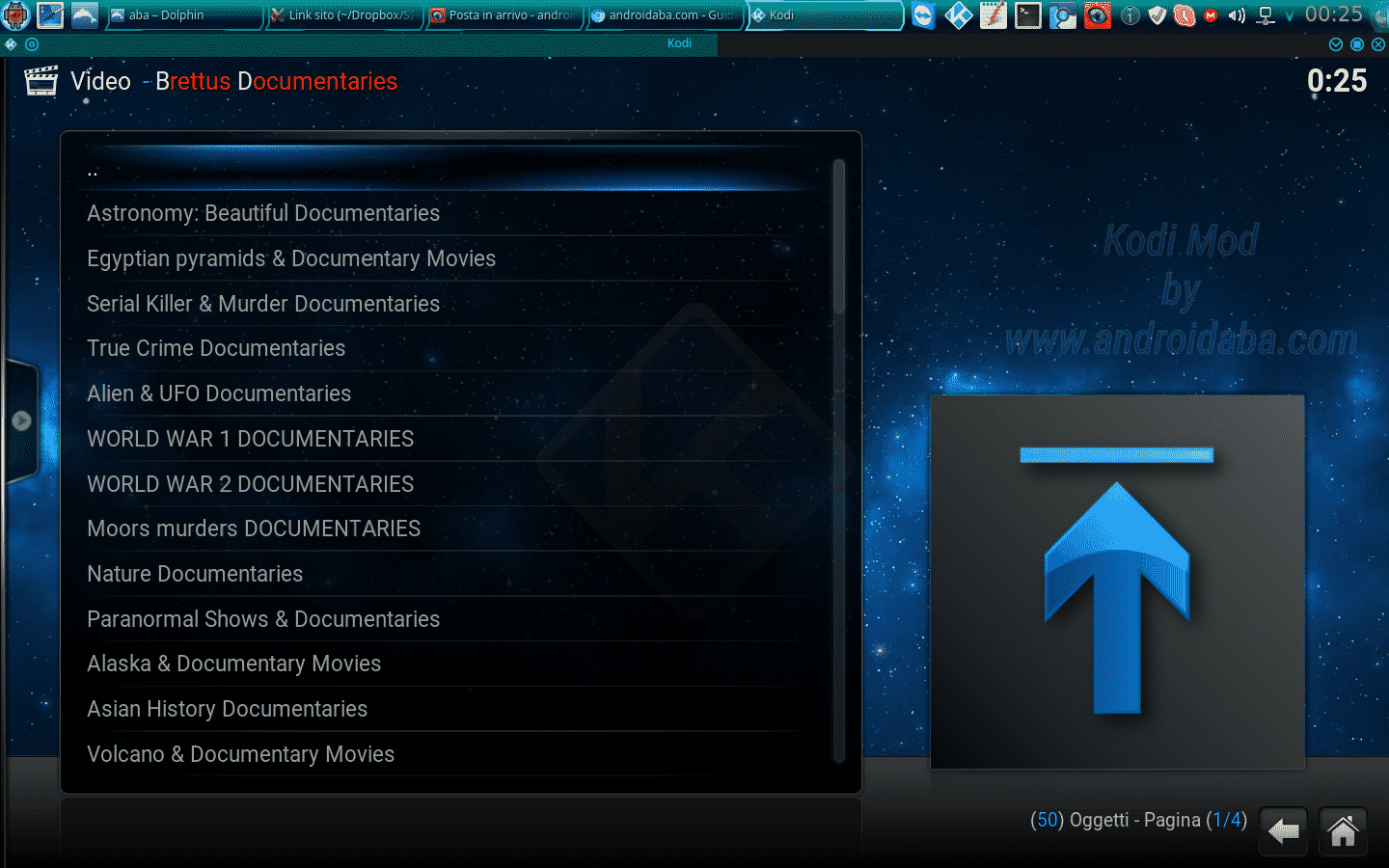1389x868 pixels.
Task: Click the big blue up-arrow thumbnail
Action: click(1117, 582)
